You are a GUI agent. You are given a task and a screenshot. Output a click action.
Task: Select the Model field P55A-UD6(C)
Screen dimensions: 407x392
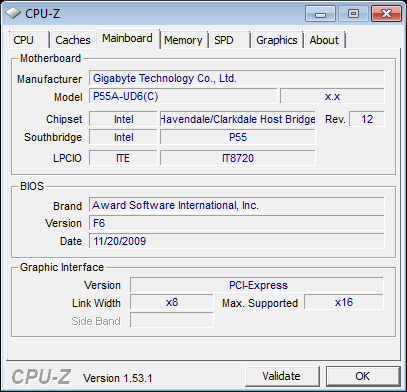[x=183, y=96]
